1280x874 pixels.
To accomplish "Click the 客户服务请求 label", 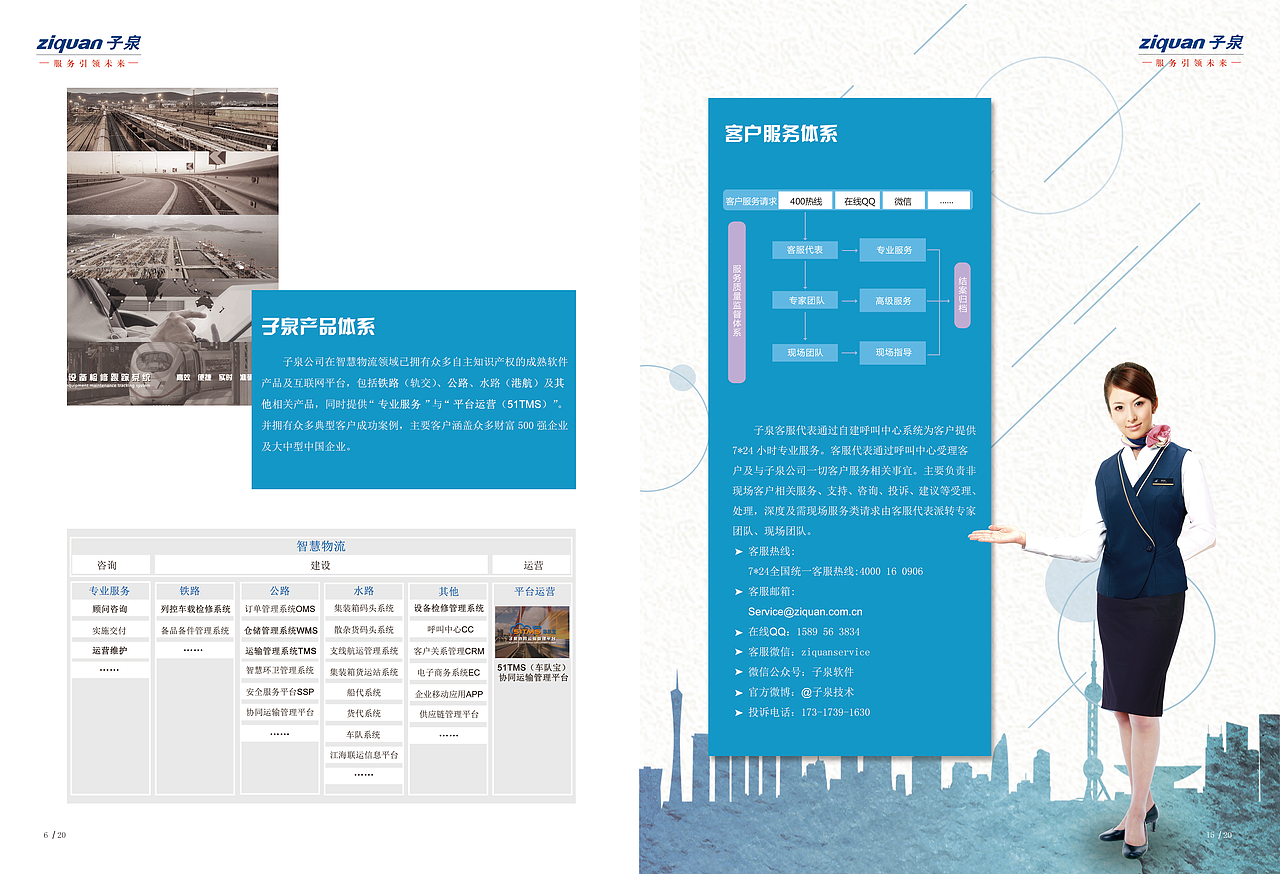I will click(x=751, y=201).
